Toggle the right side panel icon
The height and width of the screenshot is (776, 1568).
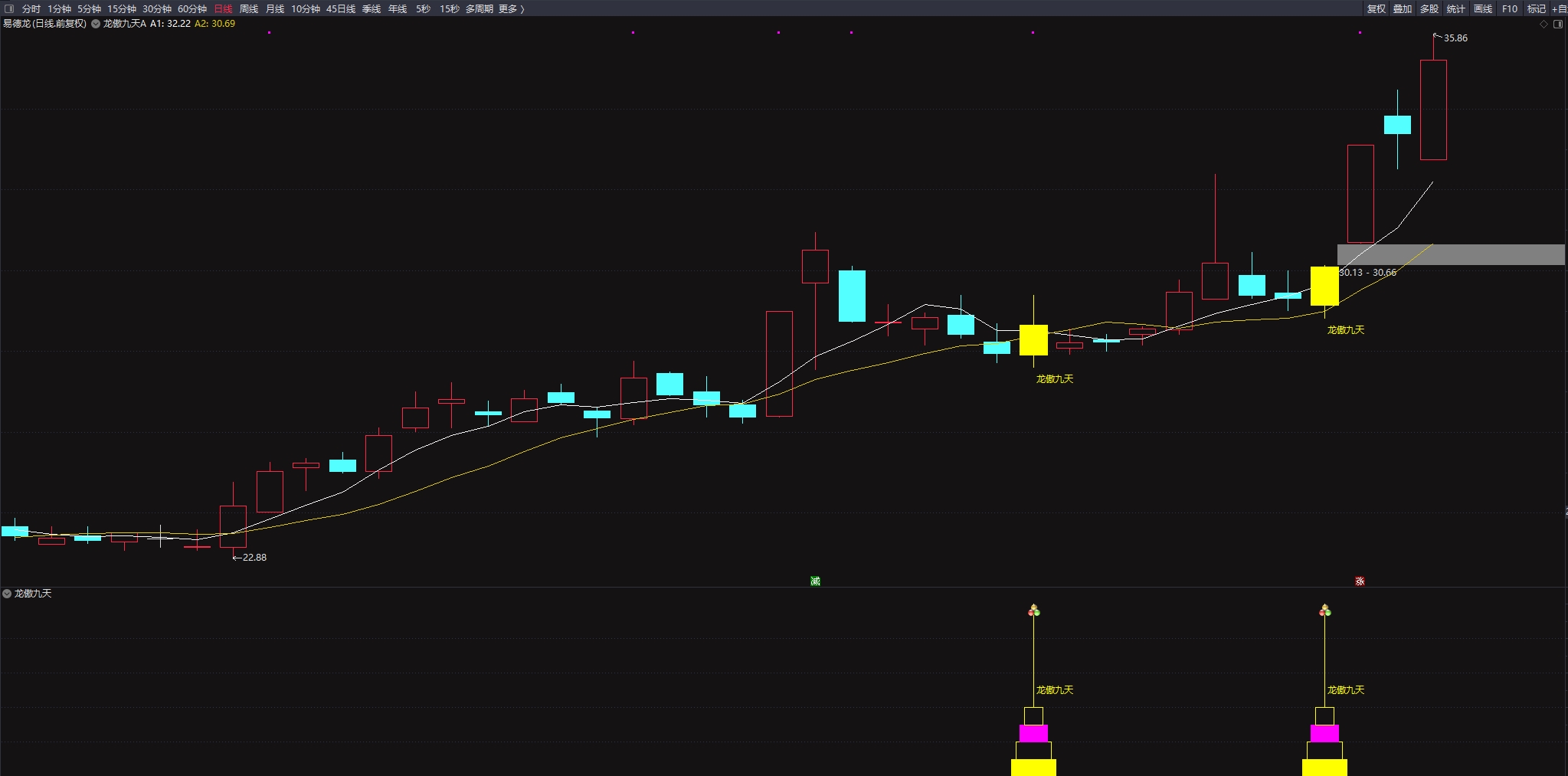[1557, 24]
